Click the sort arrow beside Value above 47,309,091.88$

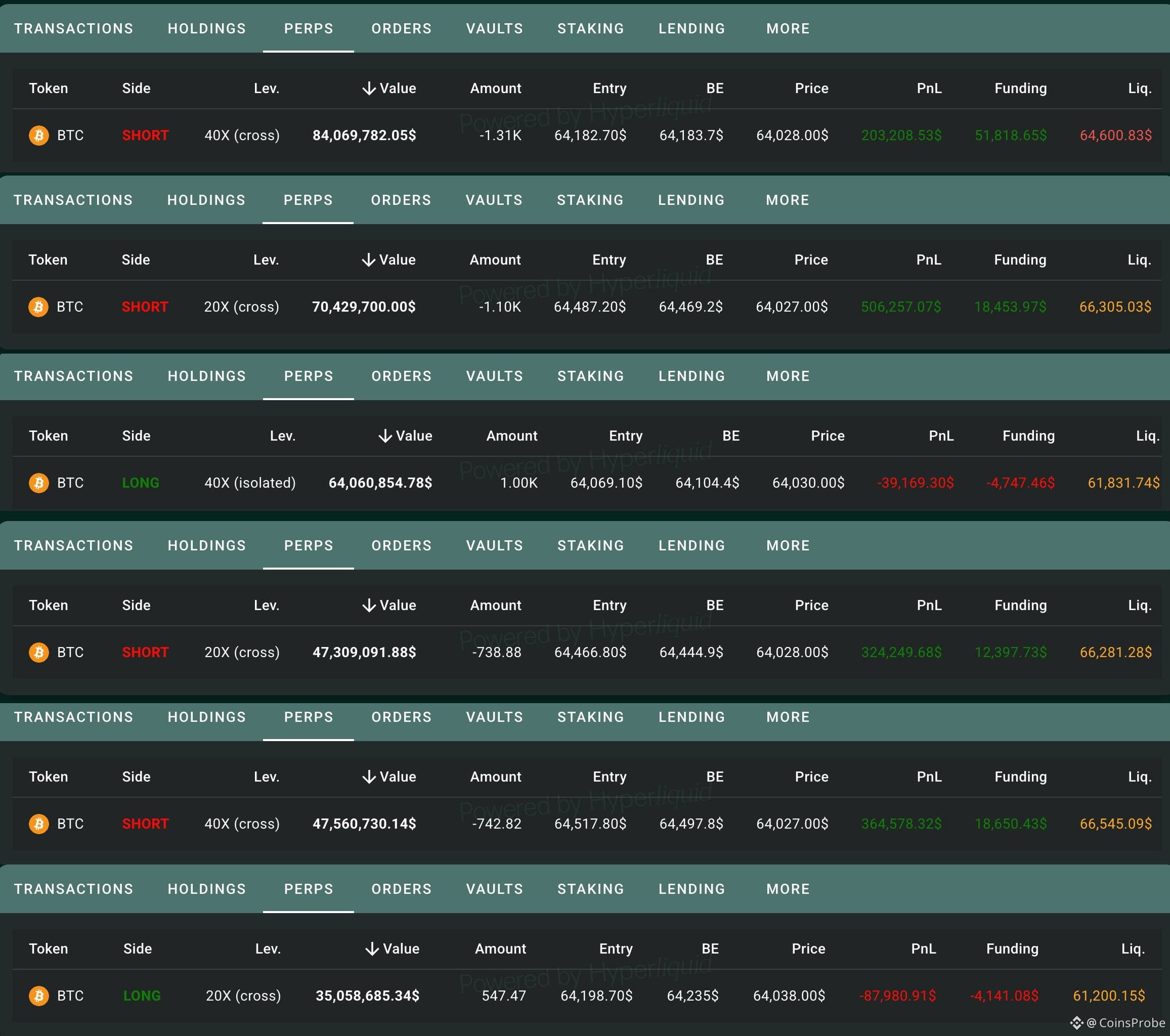point(369,606)
